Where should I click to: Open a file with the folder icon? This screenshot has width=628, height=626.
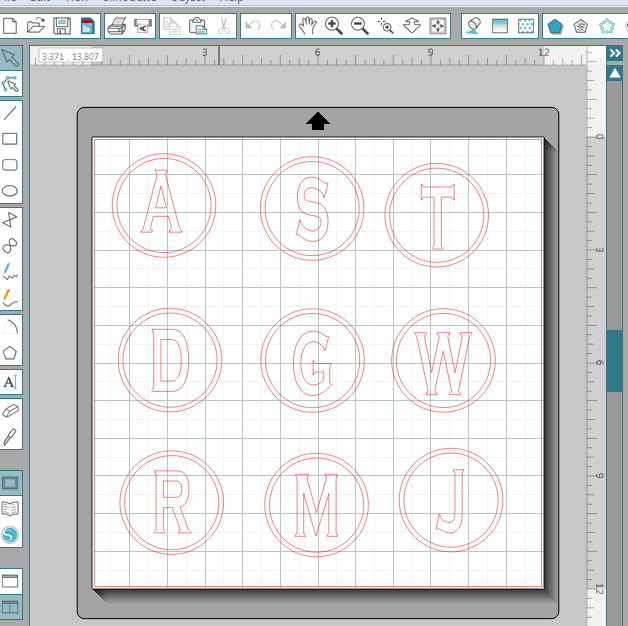[x=36, y=26]
